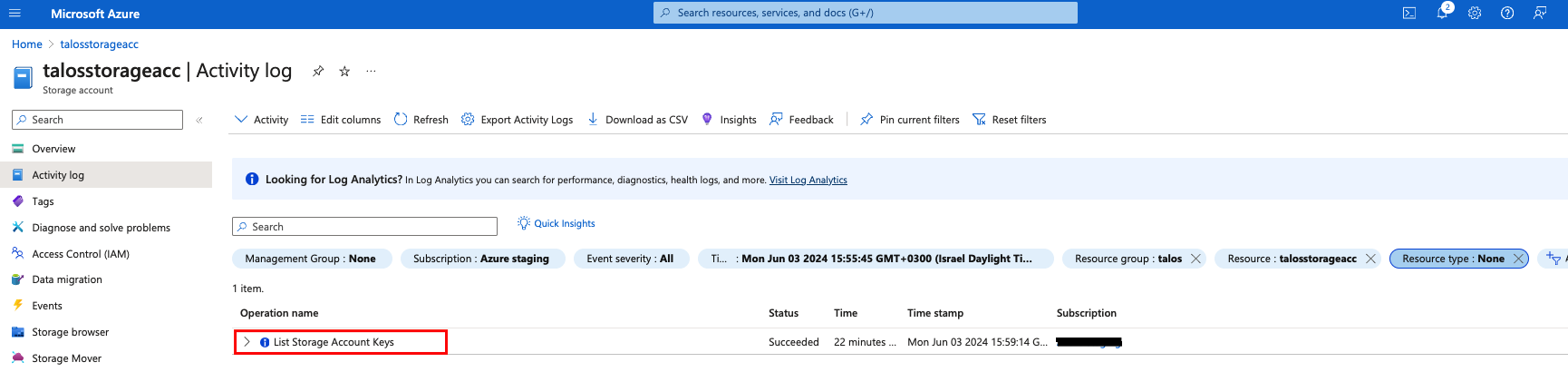Open the Management Group filter
The height and width of the screenshot is (372, 1568).
pyautogui.click(x=311, y=259)
